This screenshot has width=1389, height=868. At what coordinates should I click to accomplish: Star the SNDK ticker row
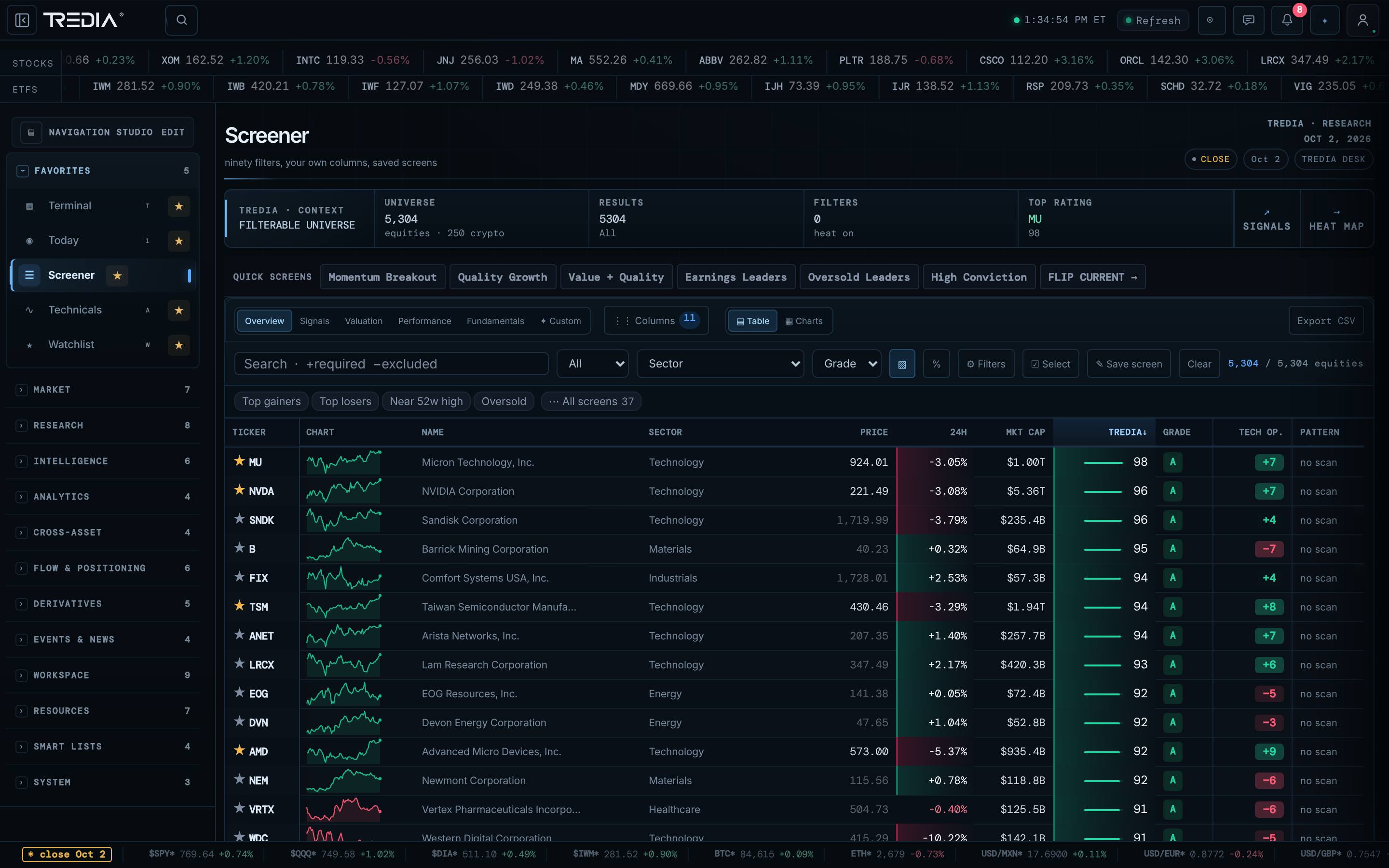point(239,519)
